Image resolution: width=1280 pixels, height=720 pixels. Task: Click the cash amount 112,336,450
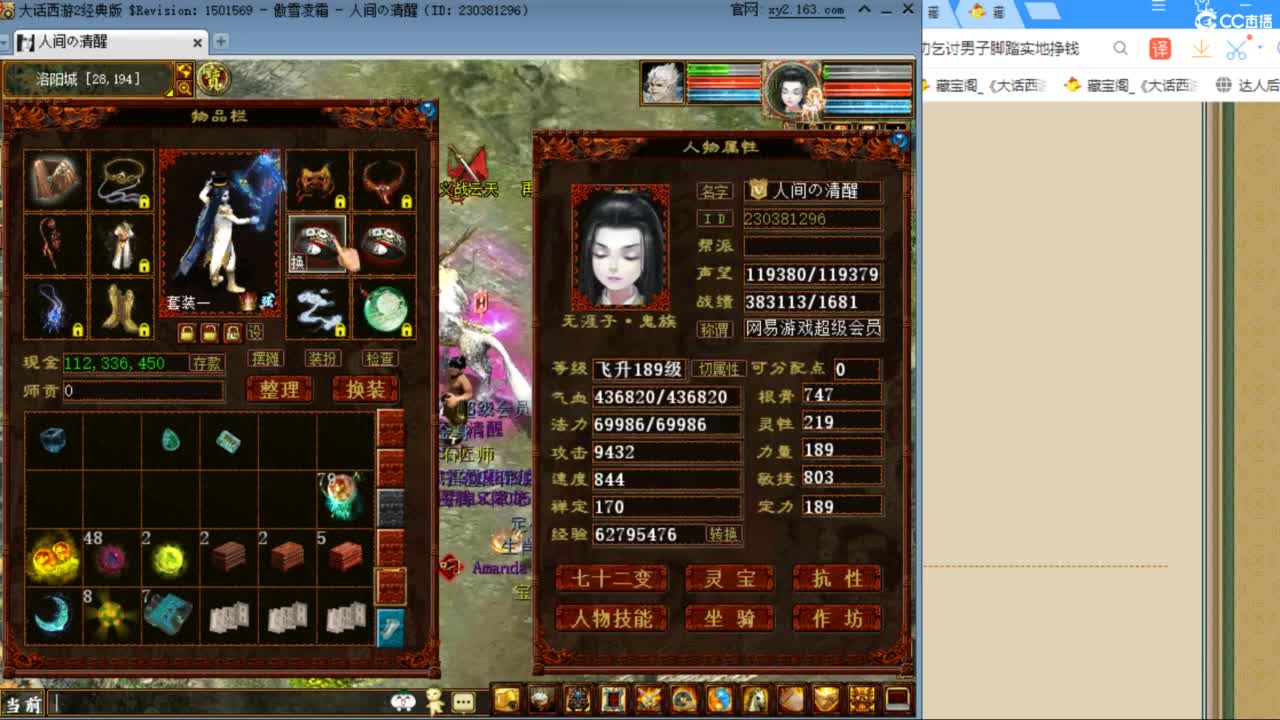coord(115,363)
